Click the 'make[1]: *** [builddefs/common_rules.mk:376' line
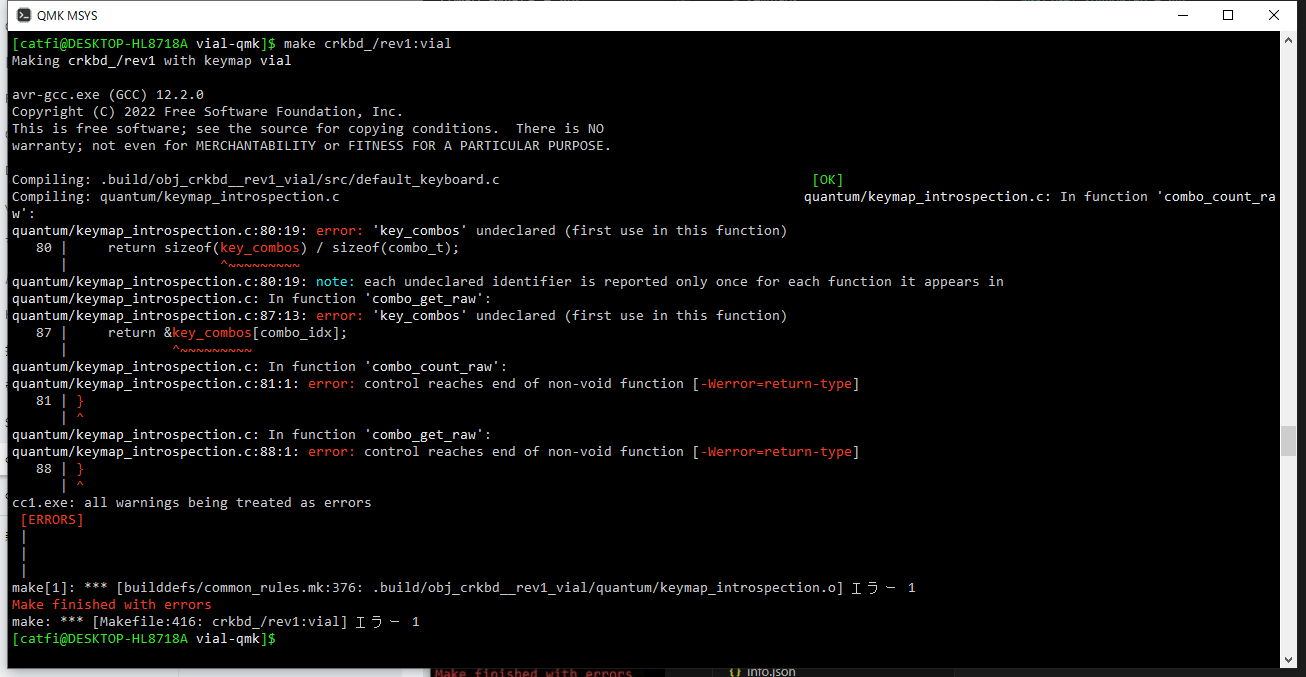 pos(464,588)
